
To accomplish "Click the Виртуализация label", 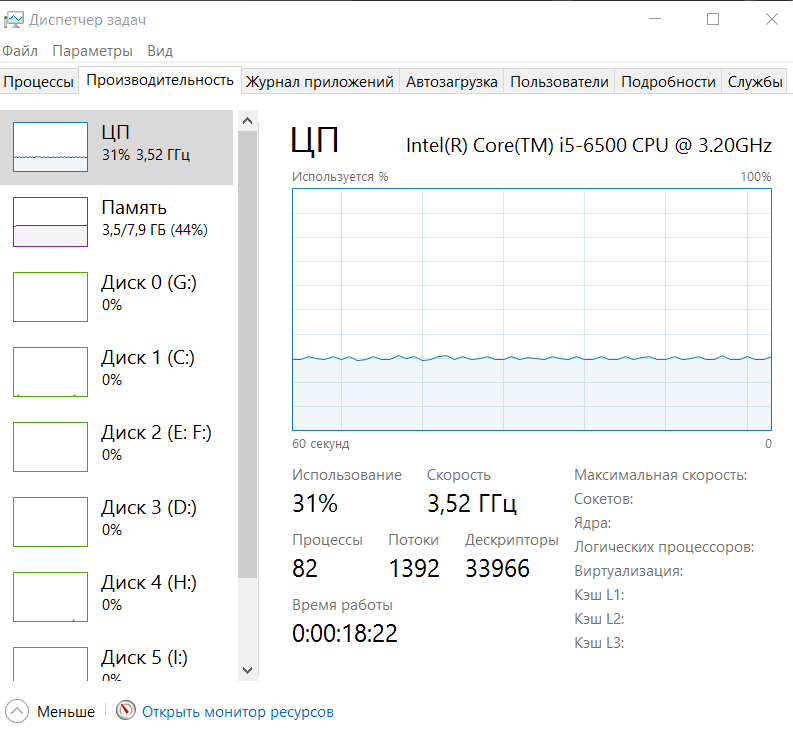I will (629, 571).
